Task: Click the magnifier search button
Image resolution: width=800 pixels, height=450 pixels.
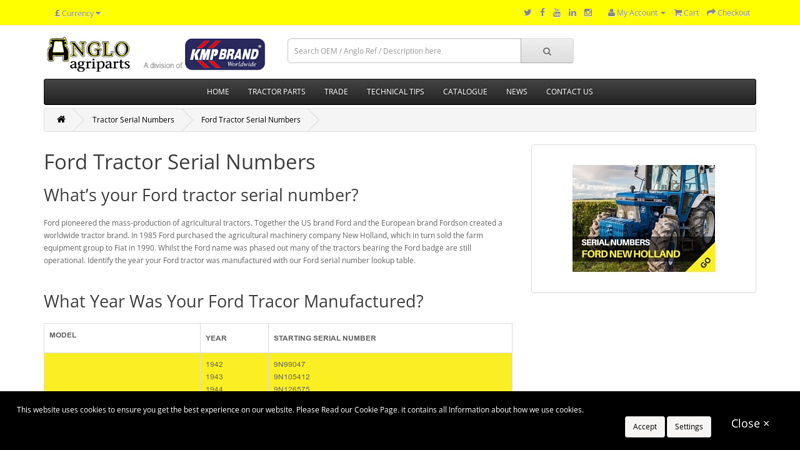Action: 547,51
